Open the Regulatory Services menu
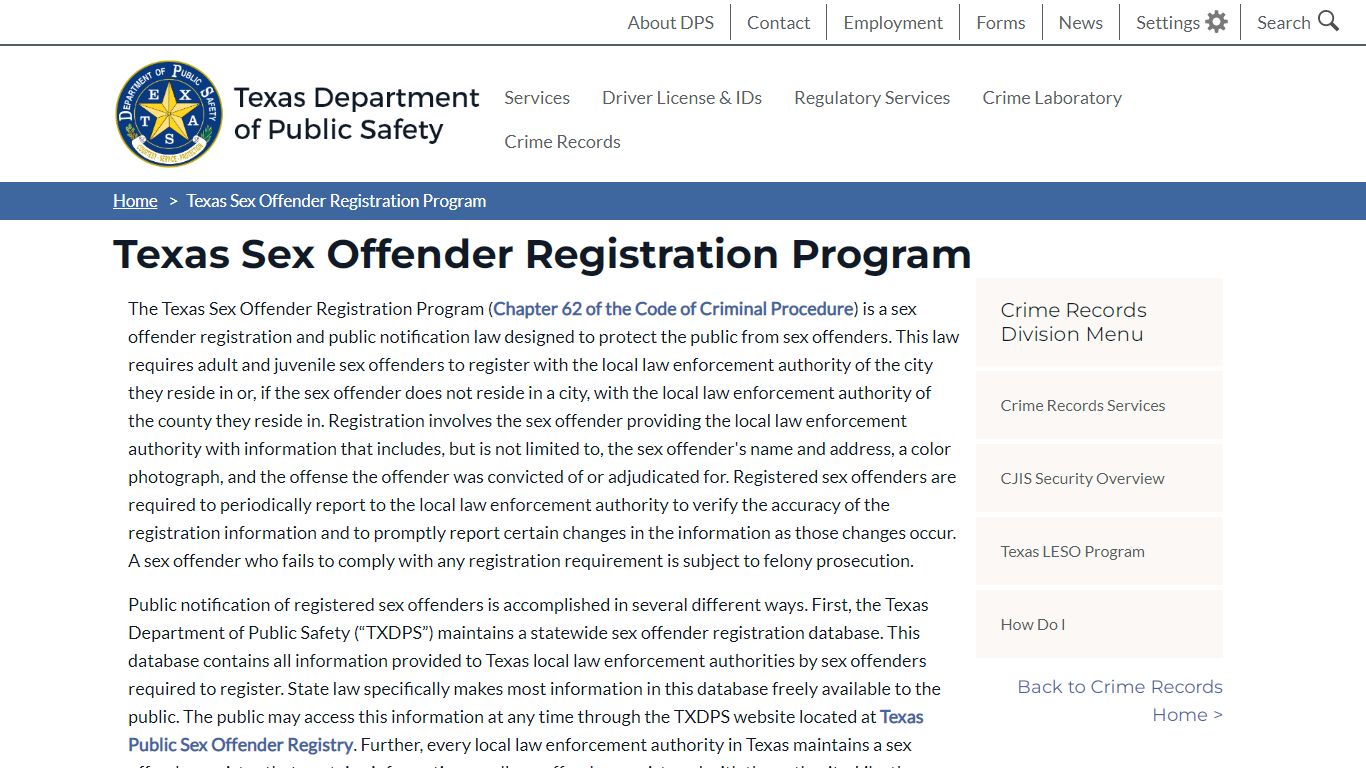Image resolution: width=1366 pixels, height=768 pixels. pos(872,97)
